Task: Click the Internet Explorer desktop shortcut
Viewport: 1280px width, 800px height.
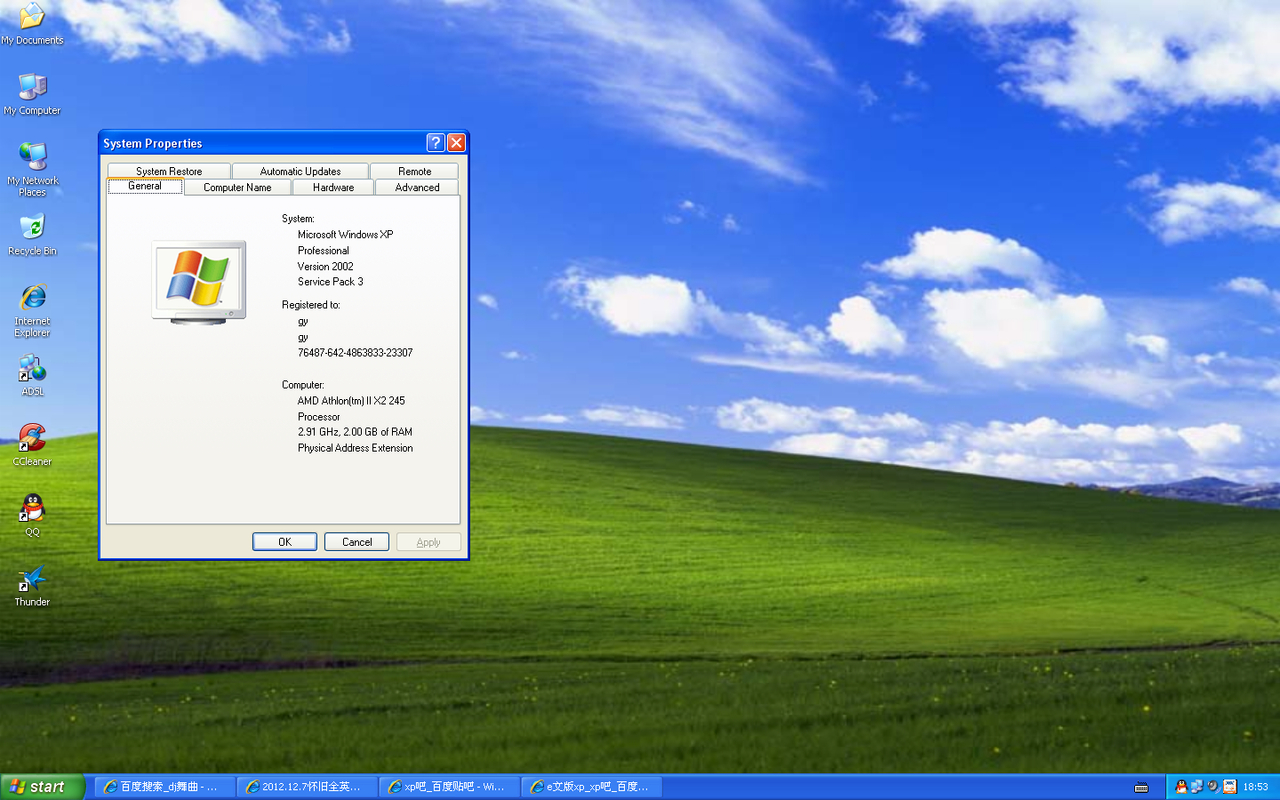Action: point(32,311)
